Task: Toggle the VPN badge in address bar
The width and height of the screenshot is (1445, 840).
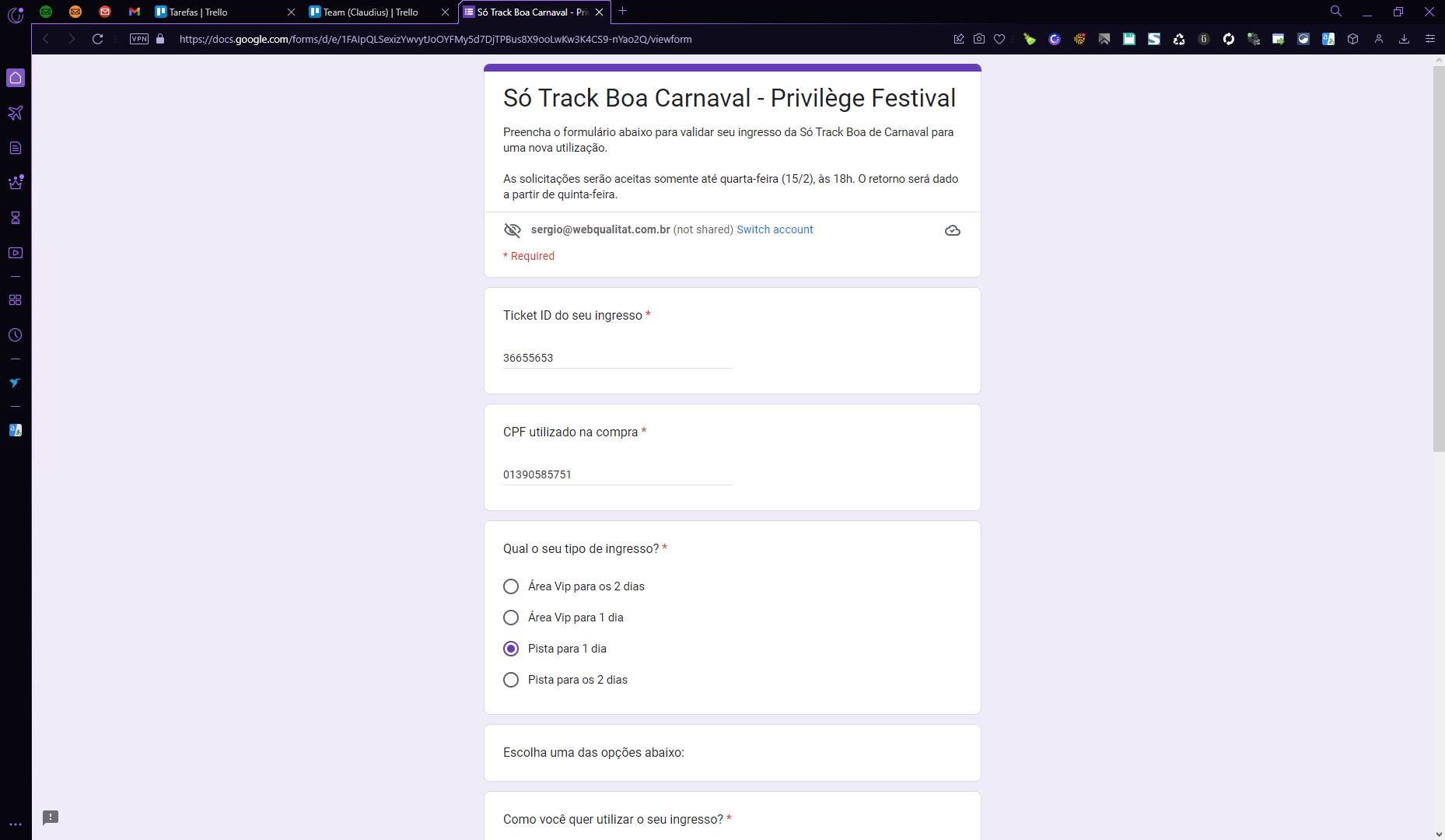Action: [139, 39]
